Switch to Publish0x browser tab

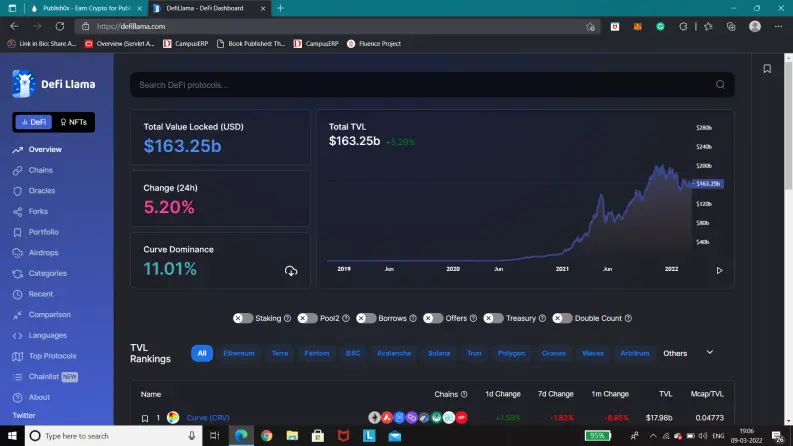(86, 8)
